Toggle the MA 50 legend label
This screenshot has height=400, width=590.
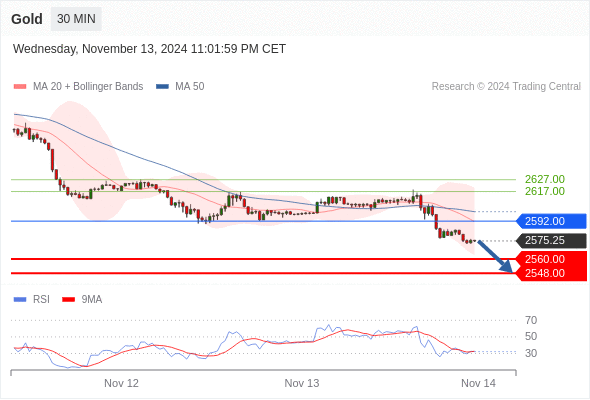click(x=190, y=87)
